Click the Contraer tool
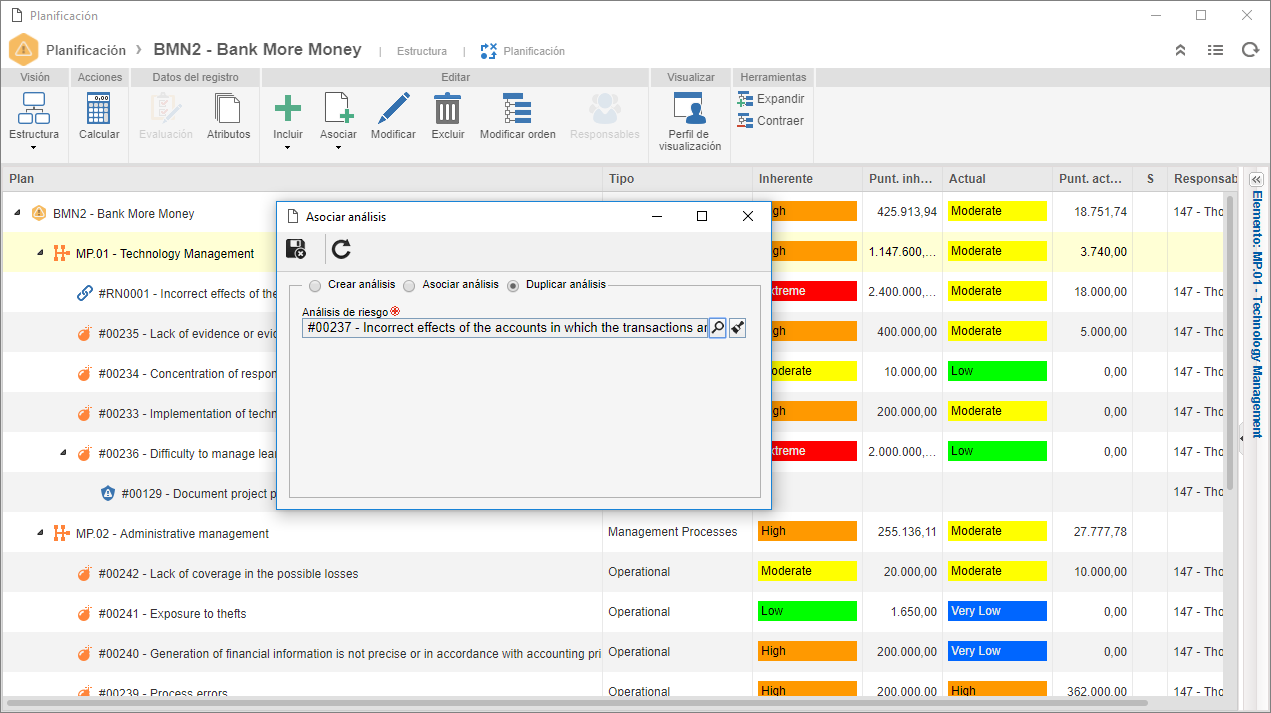 coord(770,121)
